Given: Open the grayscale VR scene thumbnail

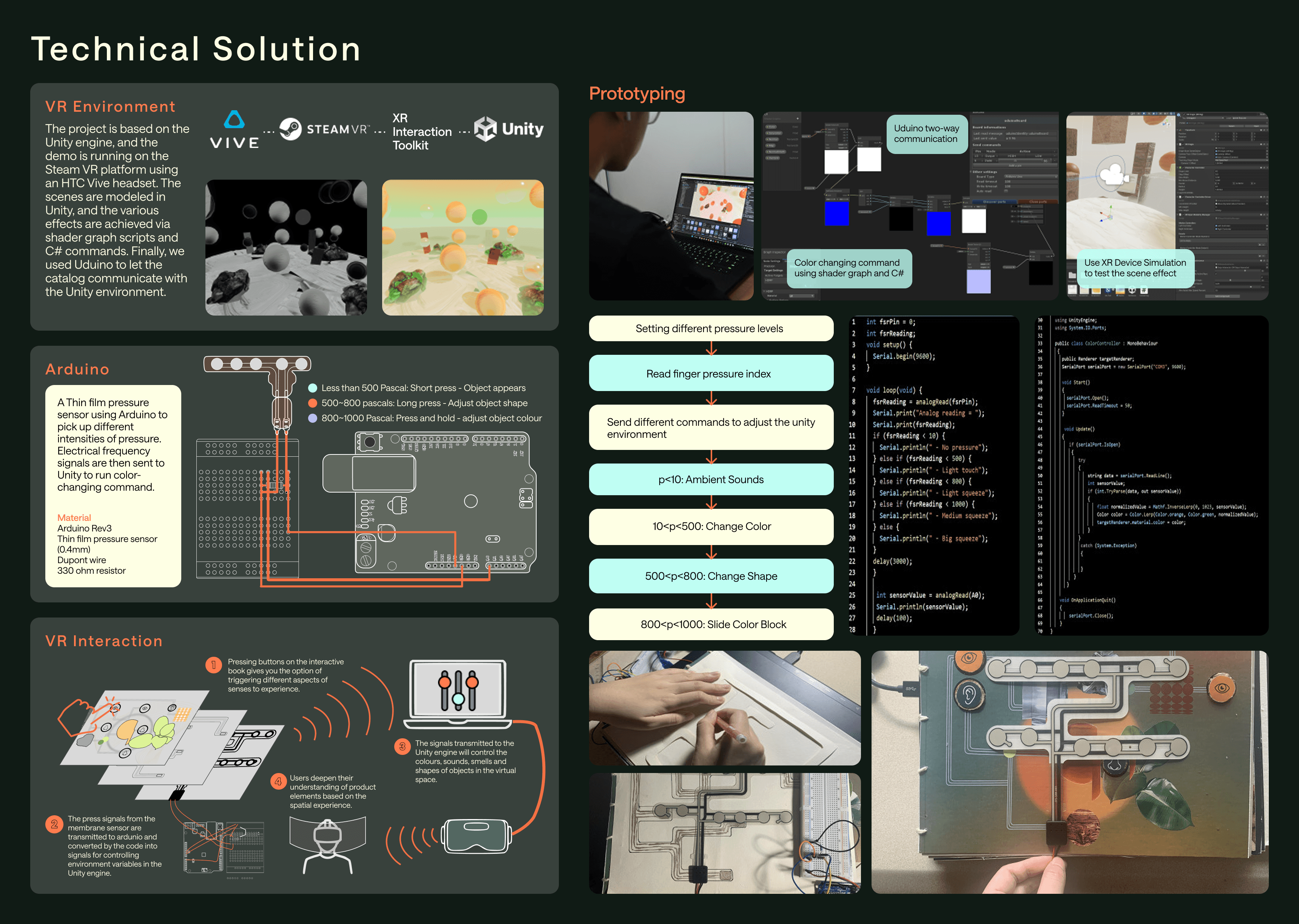Looking at the screenshot, I should [x=286, y=248].
